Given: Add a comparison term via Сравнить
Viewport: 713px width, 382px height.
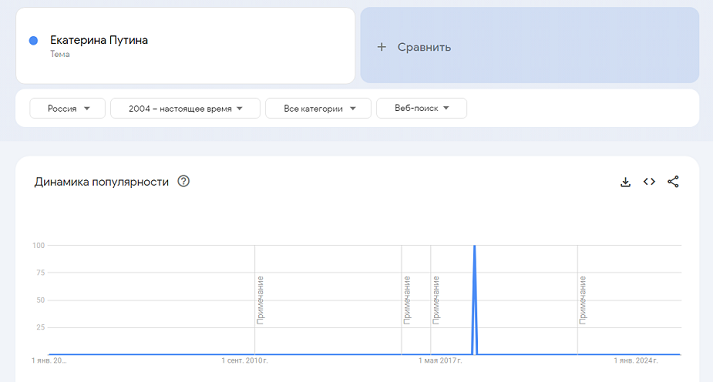Looking at the screenshot, I should (530, 45).
